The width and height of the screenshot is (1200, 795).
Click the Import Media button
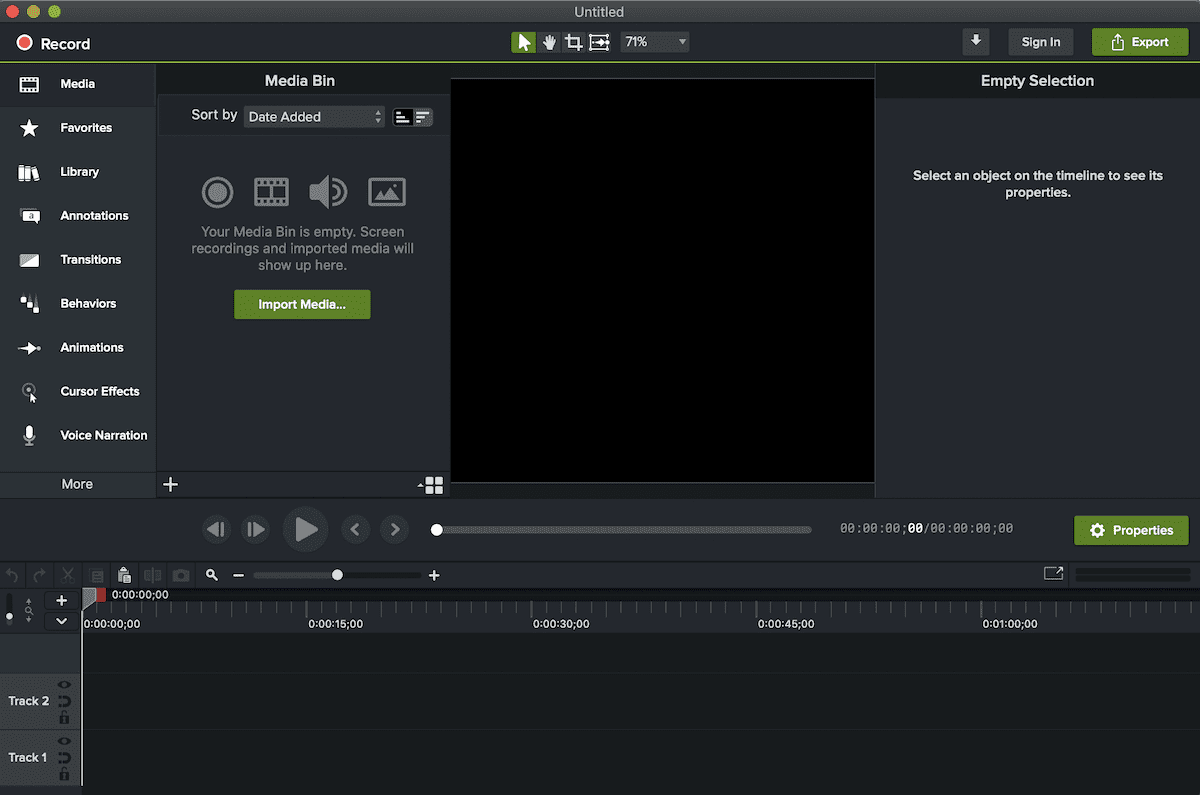[x=302, y=303]
